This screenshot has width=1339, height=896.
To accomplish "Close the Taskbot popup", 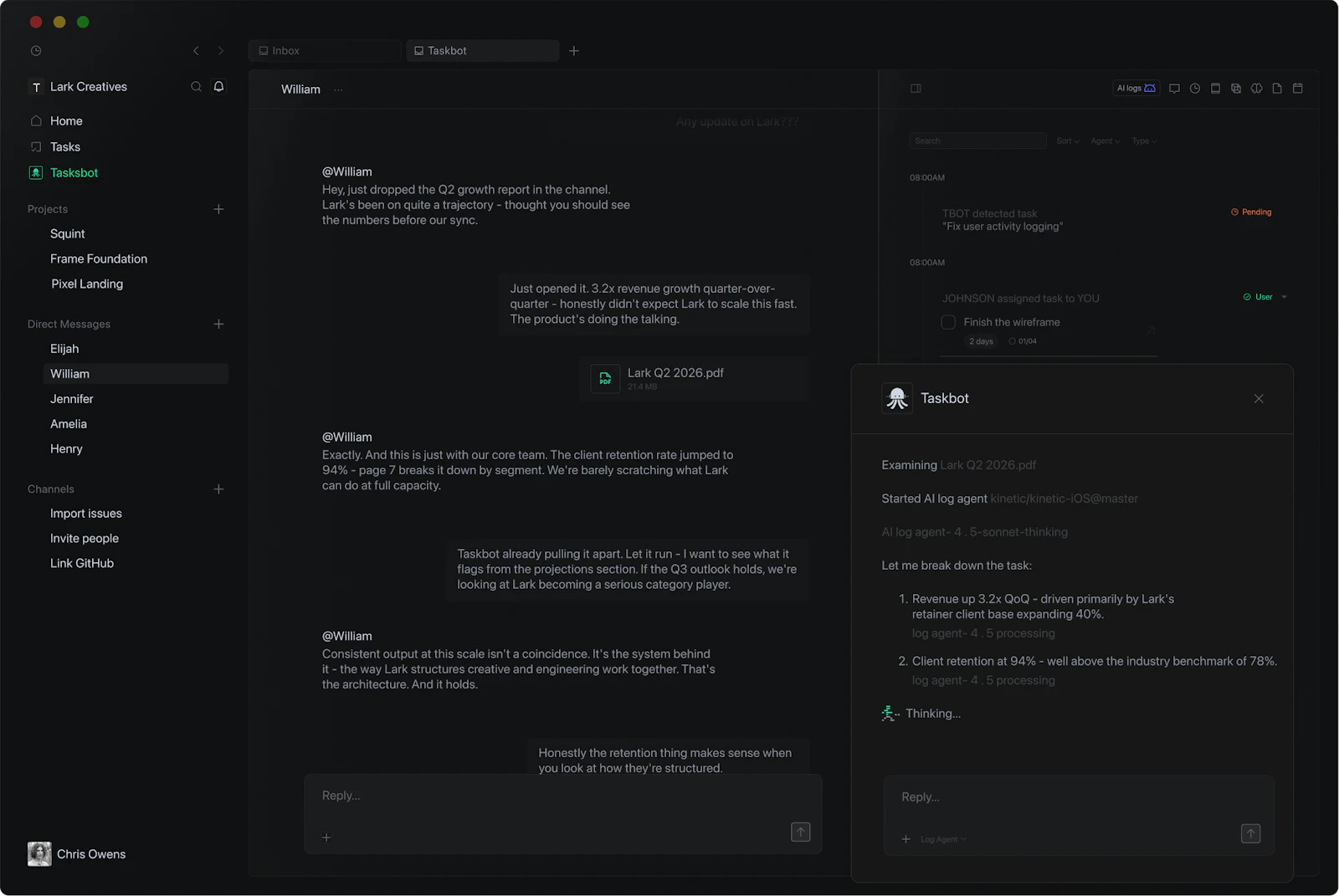I will 1259,399.
